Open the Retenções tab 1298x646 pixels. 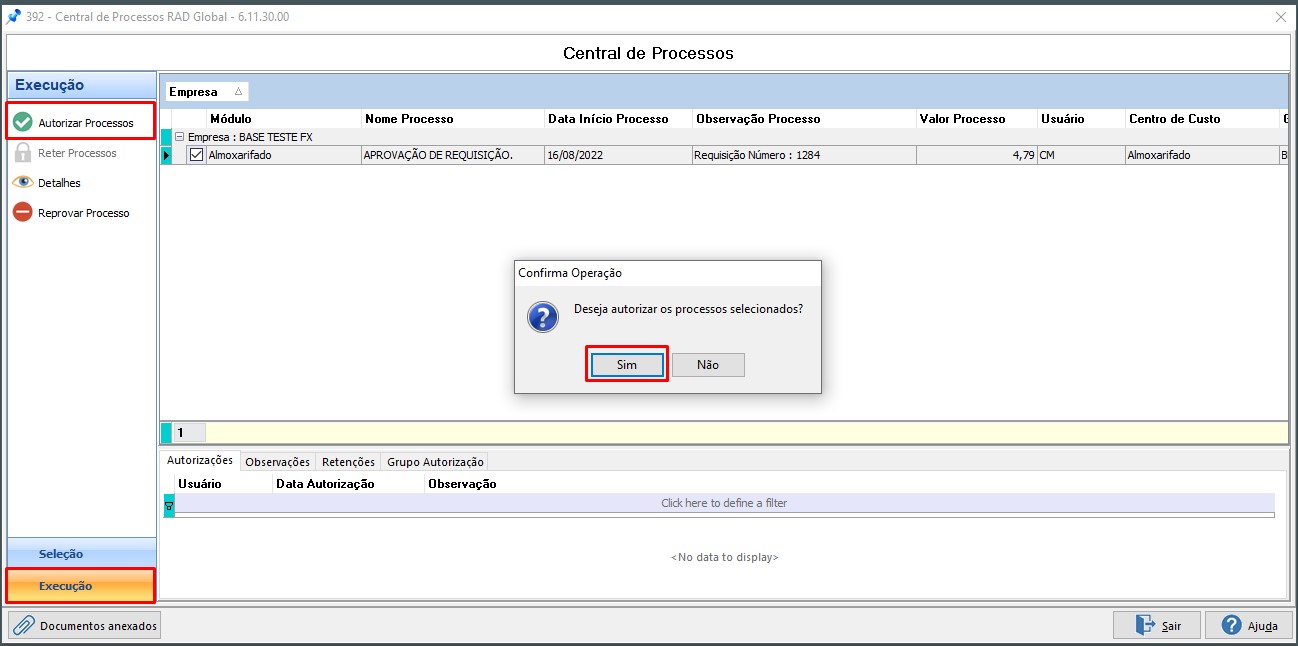(x=348, y=462)
